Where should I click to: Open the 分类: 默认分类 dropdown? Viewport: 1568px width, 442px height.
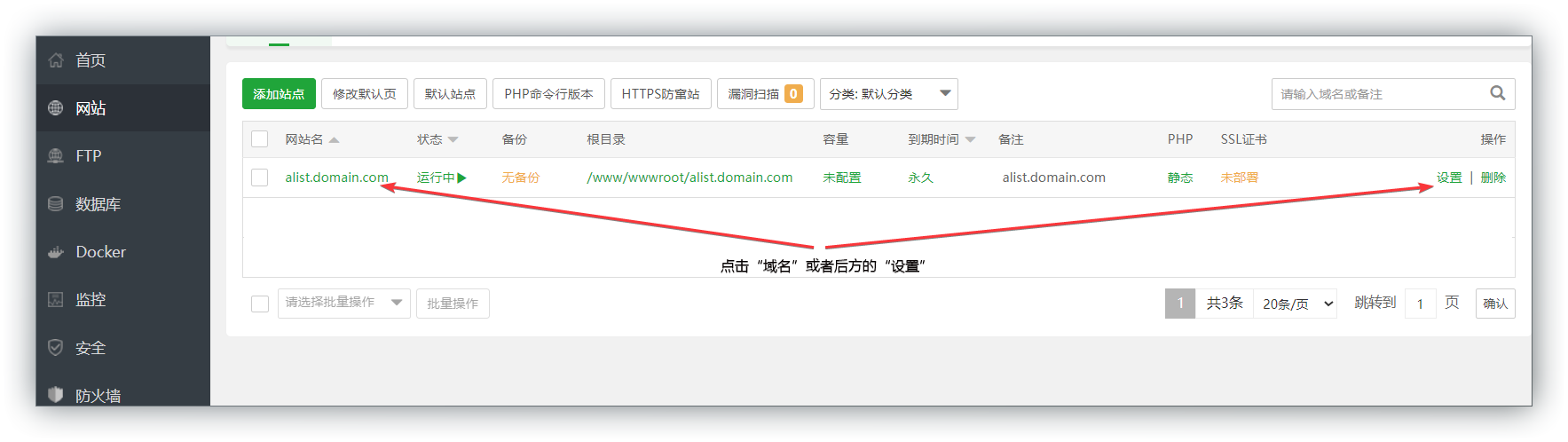[x=887, y=94]
